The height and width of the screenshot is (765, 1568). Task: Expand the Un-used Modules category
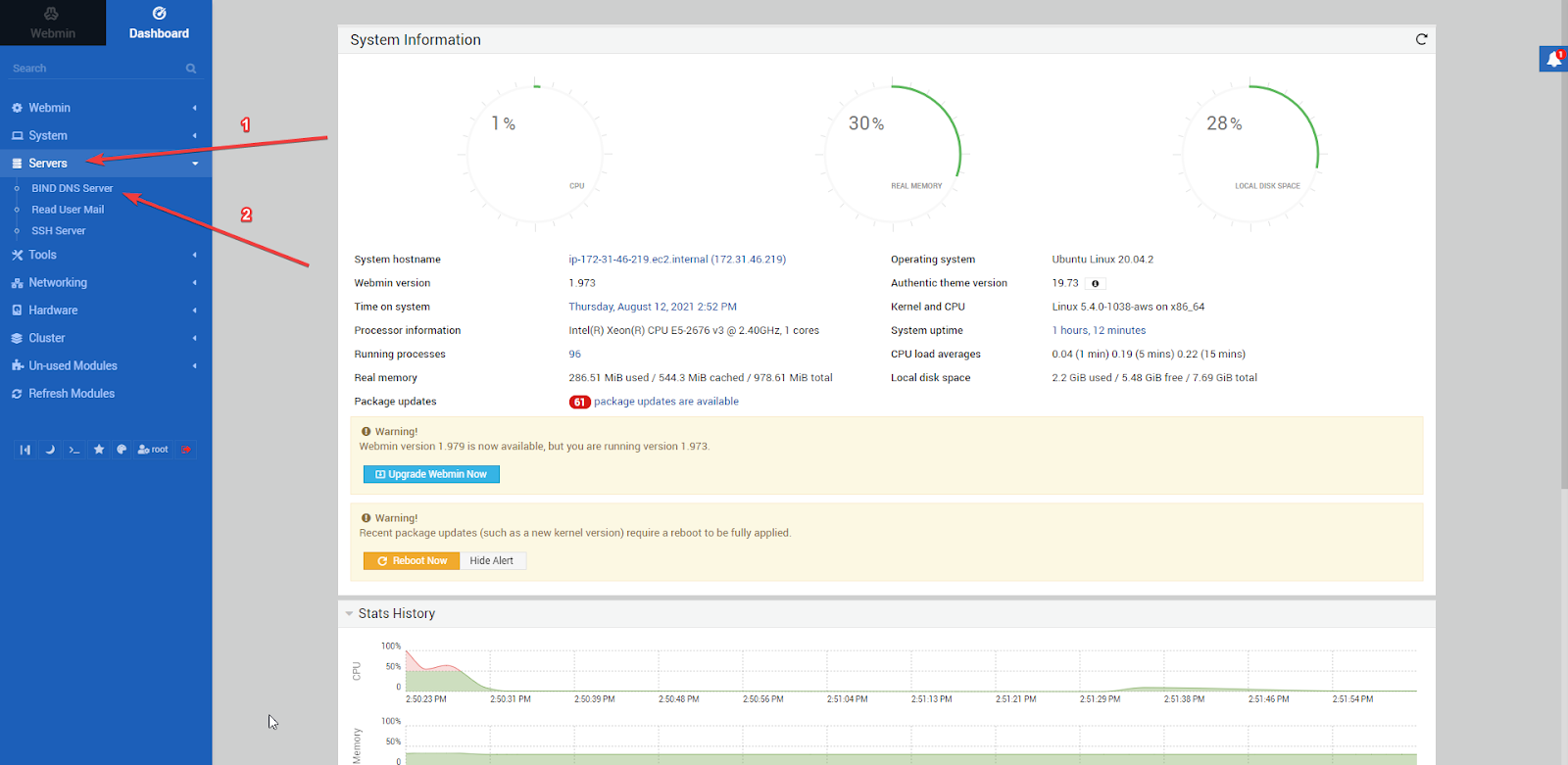pos(106,365)
